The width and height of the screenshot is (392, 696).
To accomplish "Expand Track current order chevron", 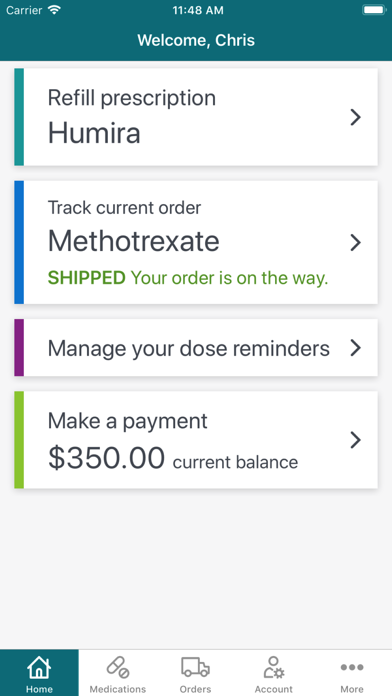I will (355, 243).
